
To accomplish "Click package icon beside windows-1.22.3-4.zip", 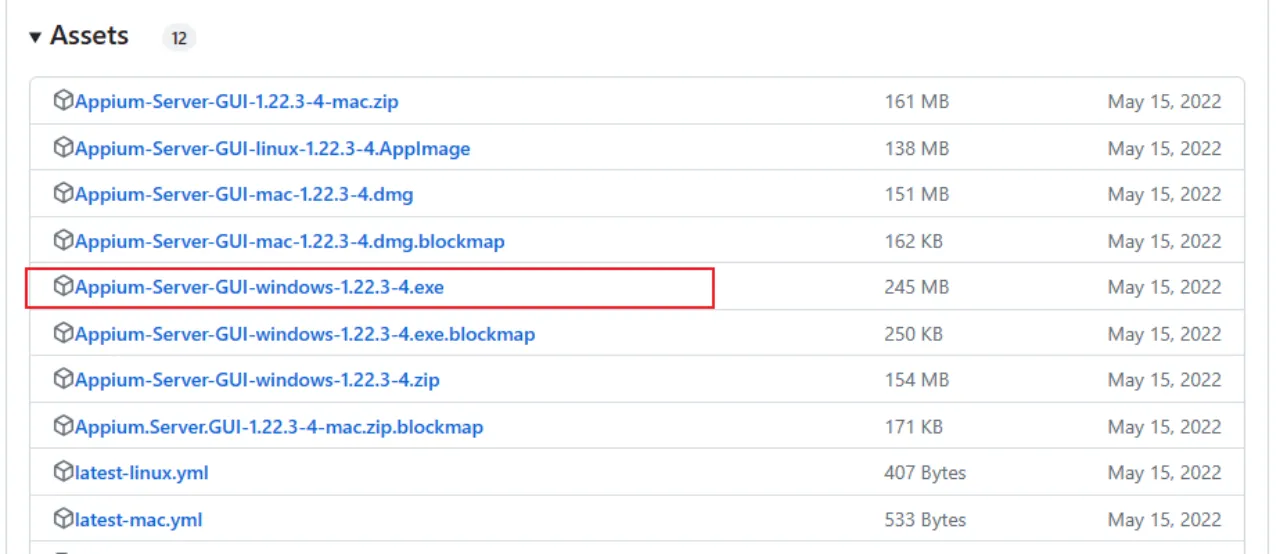I will pos(63,380).
